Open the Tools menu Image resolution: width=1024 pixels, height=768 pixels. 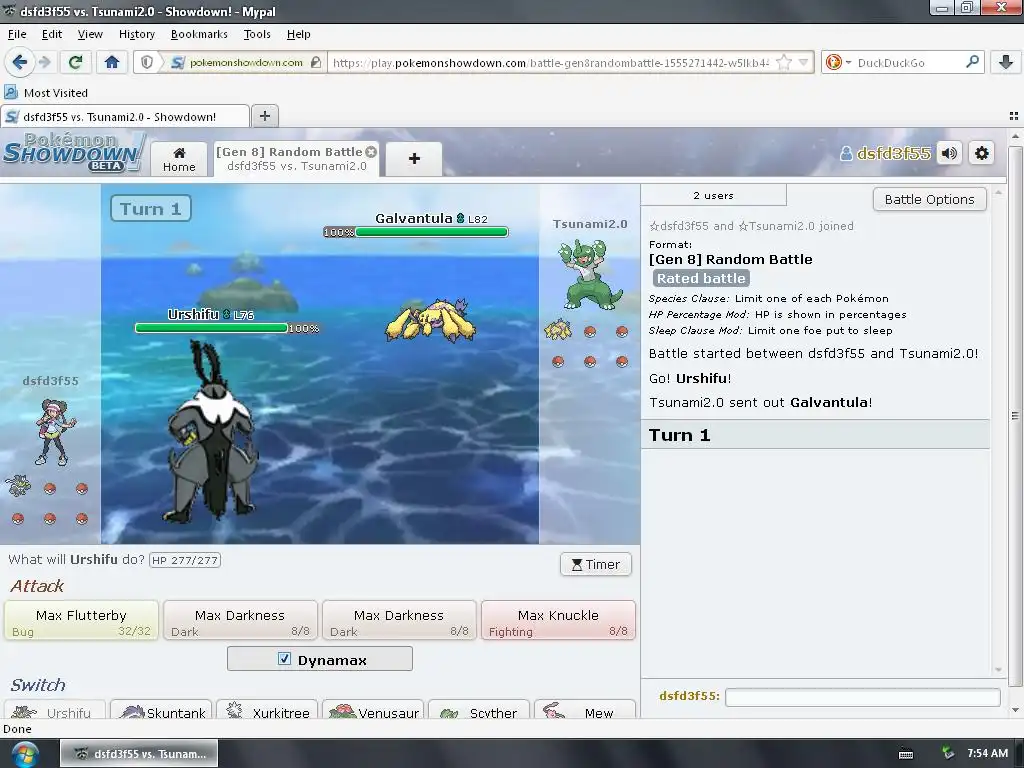[257, 34]
